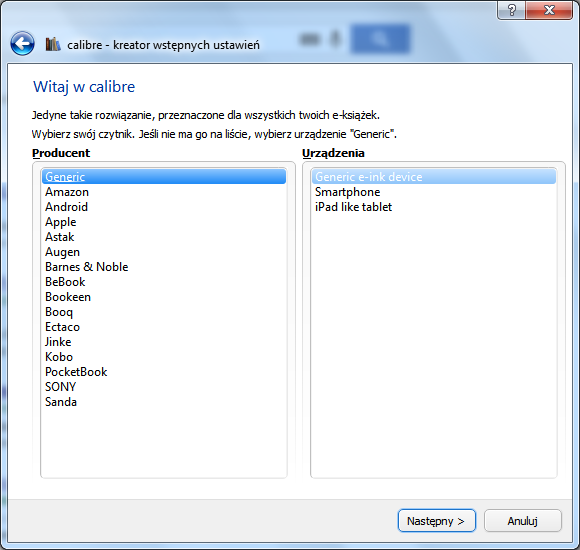
Task: Select Ectaco manufacturer
Action: pos(164,327)
